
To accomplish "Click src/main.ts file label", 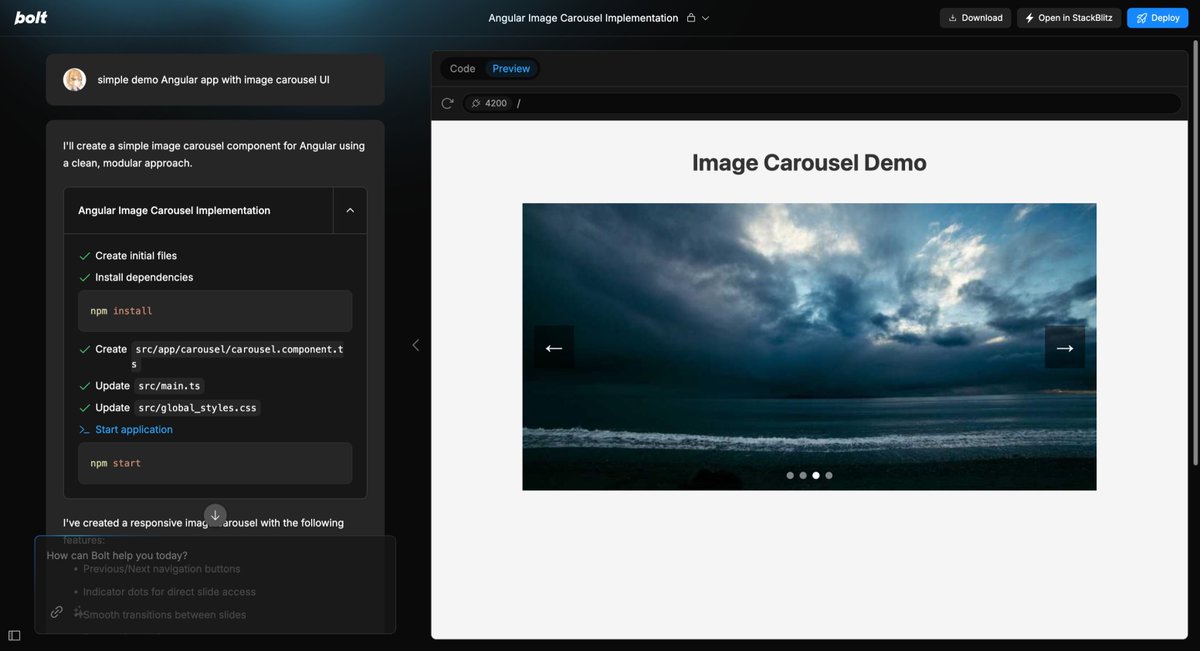I will (169, 386).
